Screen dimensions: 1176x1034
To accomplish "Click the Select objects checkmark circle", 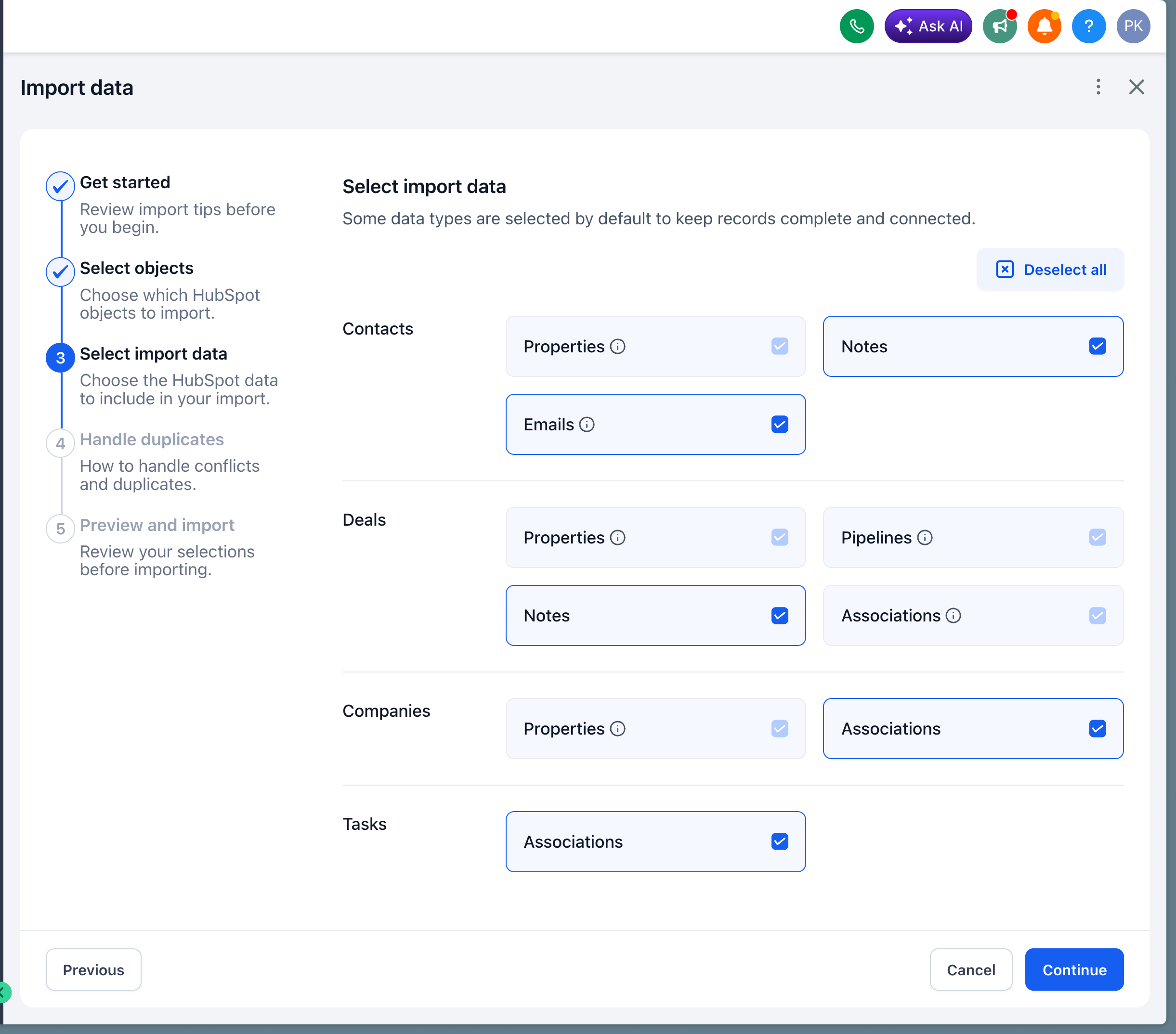I will point(60,272).
